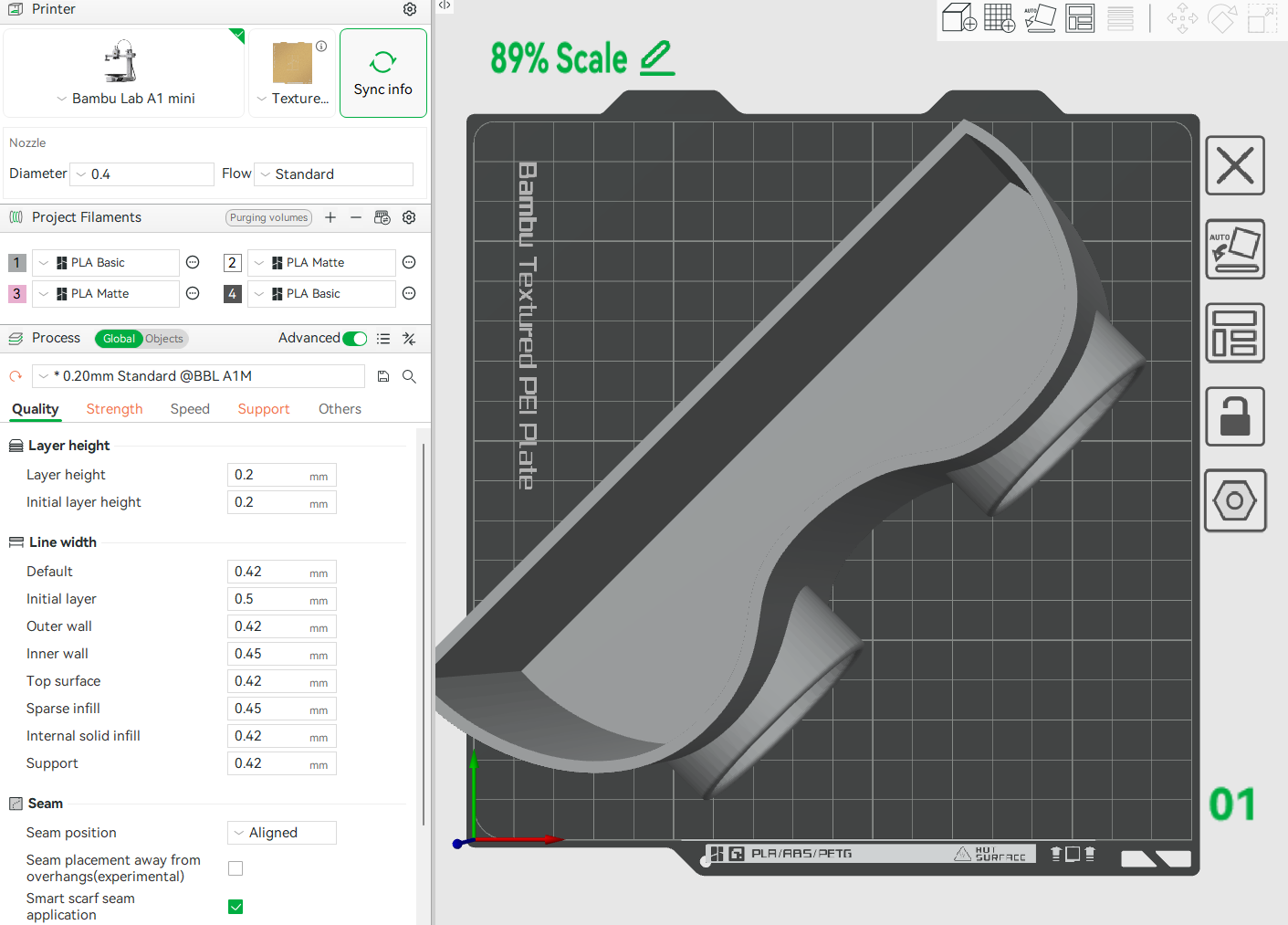1288x925 pixels.
Task: Click filament 4 dark color swatch
Action: point(233,294)
